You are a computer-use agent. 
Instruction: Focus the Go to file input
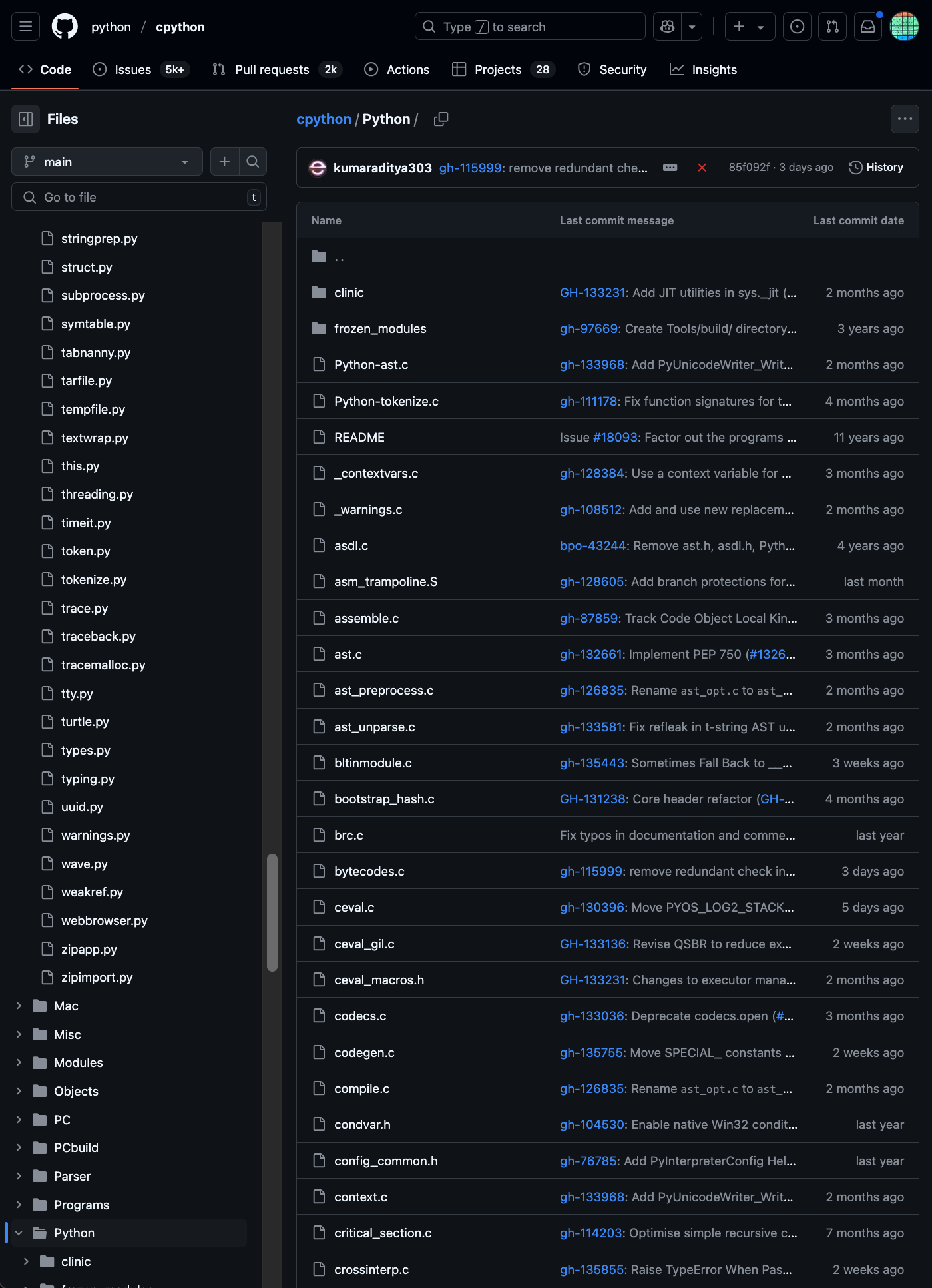pos(139,197)
